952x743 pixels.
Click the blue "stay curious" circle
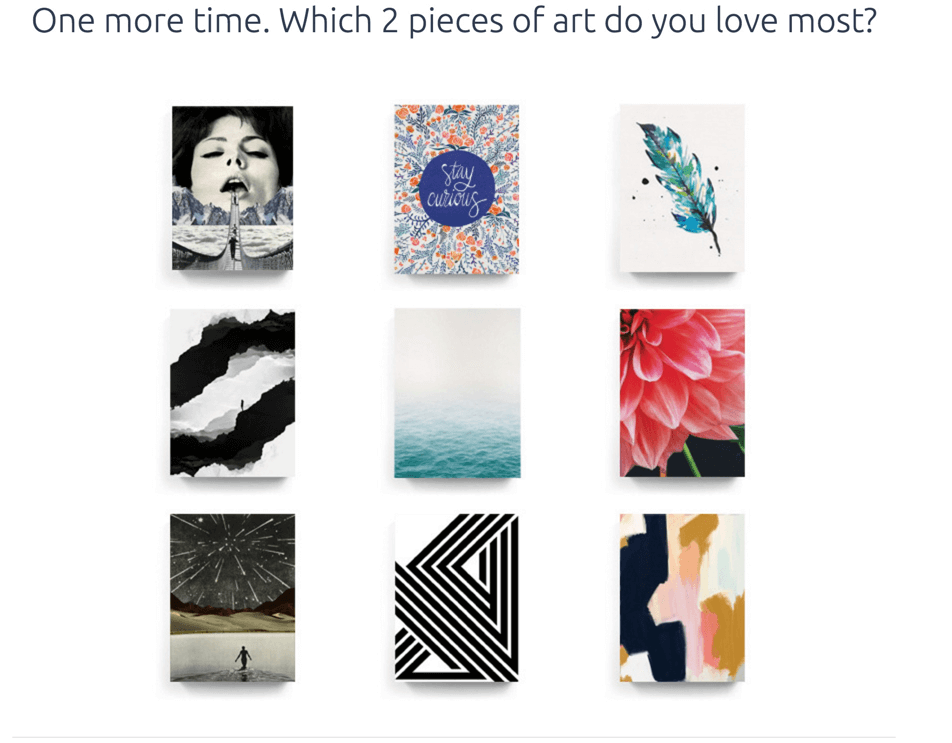457,189
